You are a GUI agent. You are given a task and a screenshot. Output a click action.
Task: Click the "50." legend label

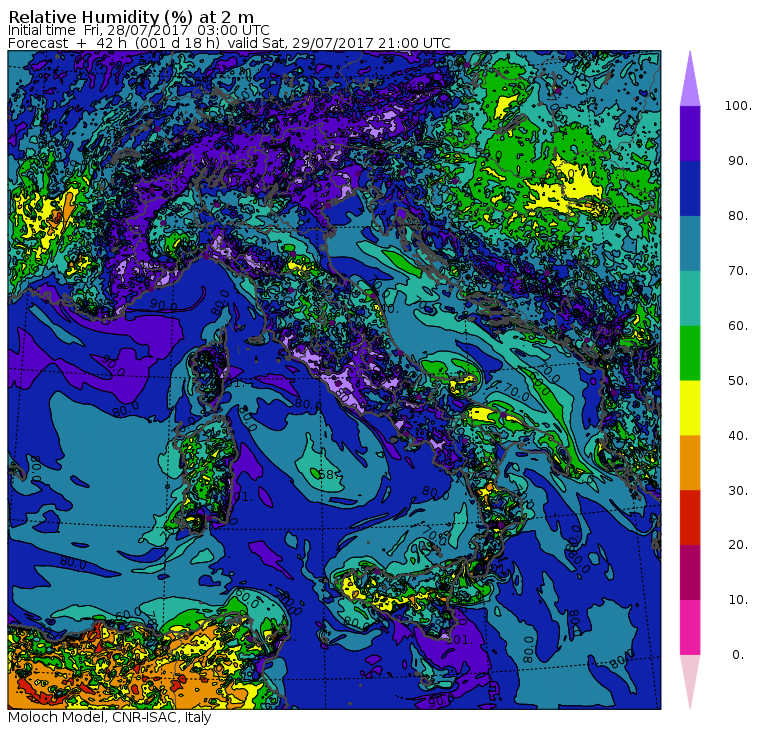[x=738, y=381]
